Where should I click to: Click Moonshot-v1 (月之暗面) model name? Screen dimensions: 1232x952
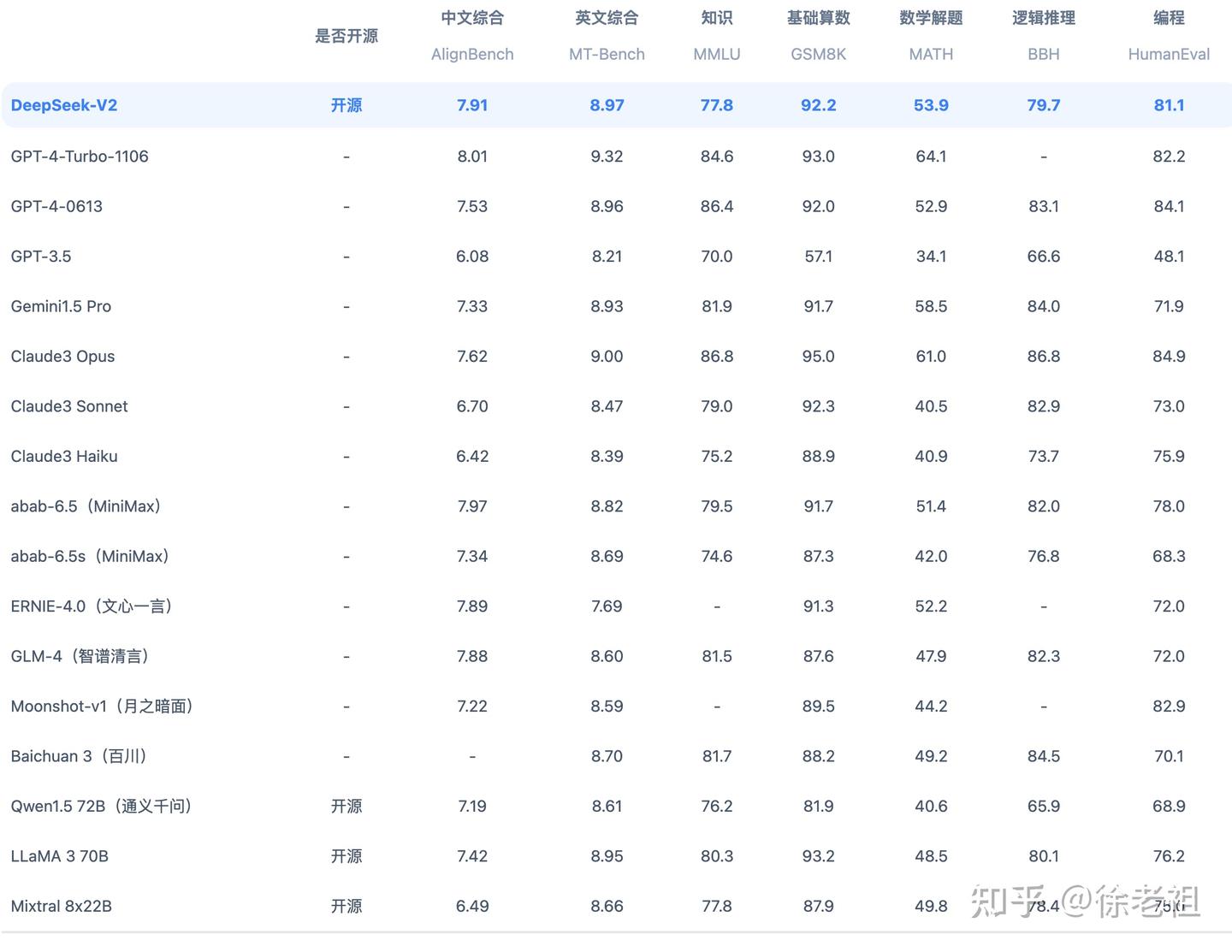click(103, 707)
